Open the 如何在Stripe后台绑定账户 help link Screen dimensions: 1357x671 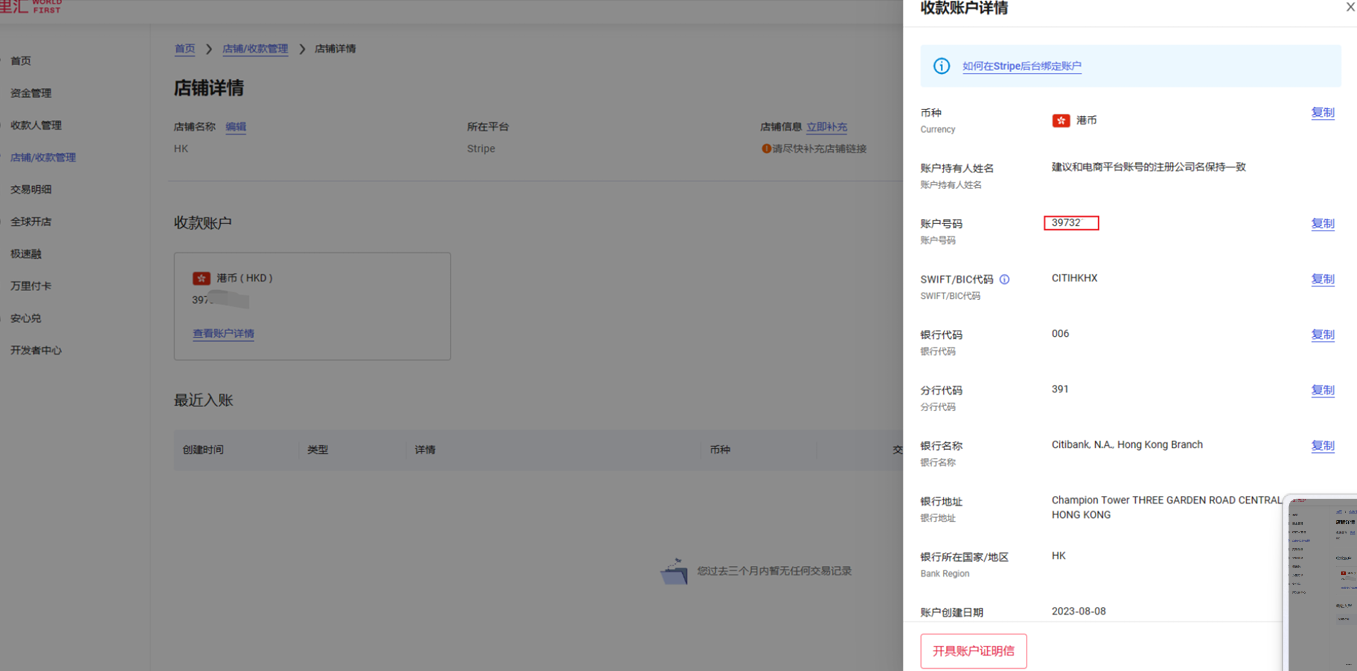[x=1021, y=67]
